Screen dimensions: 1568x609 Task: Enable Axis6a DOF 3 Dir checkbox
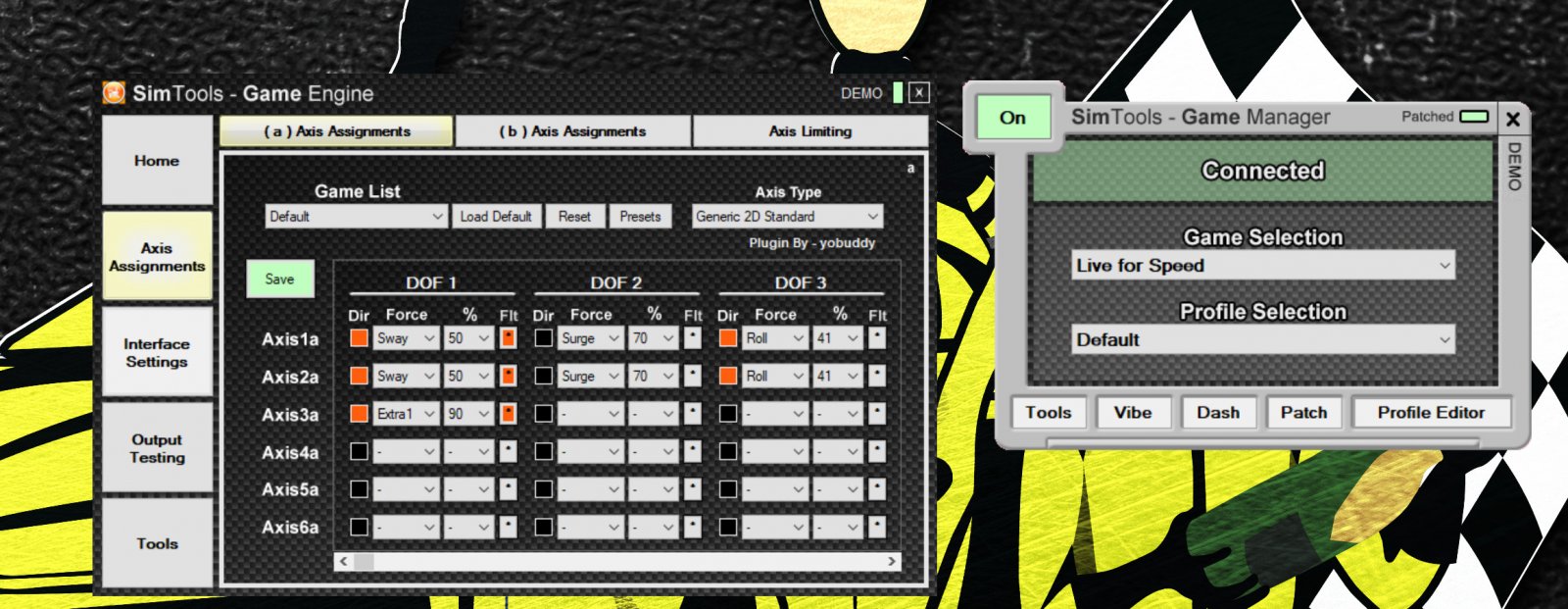tap(728, 527)
